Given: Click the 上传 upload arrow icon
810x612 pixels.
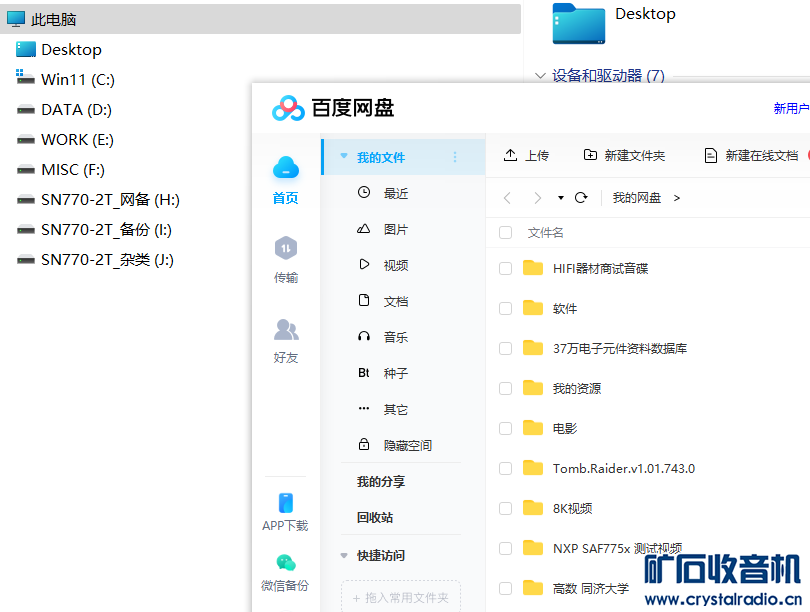Looking at the screenshot, I should (510, 155).
